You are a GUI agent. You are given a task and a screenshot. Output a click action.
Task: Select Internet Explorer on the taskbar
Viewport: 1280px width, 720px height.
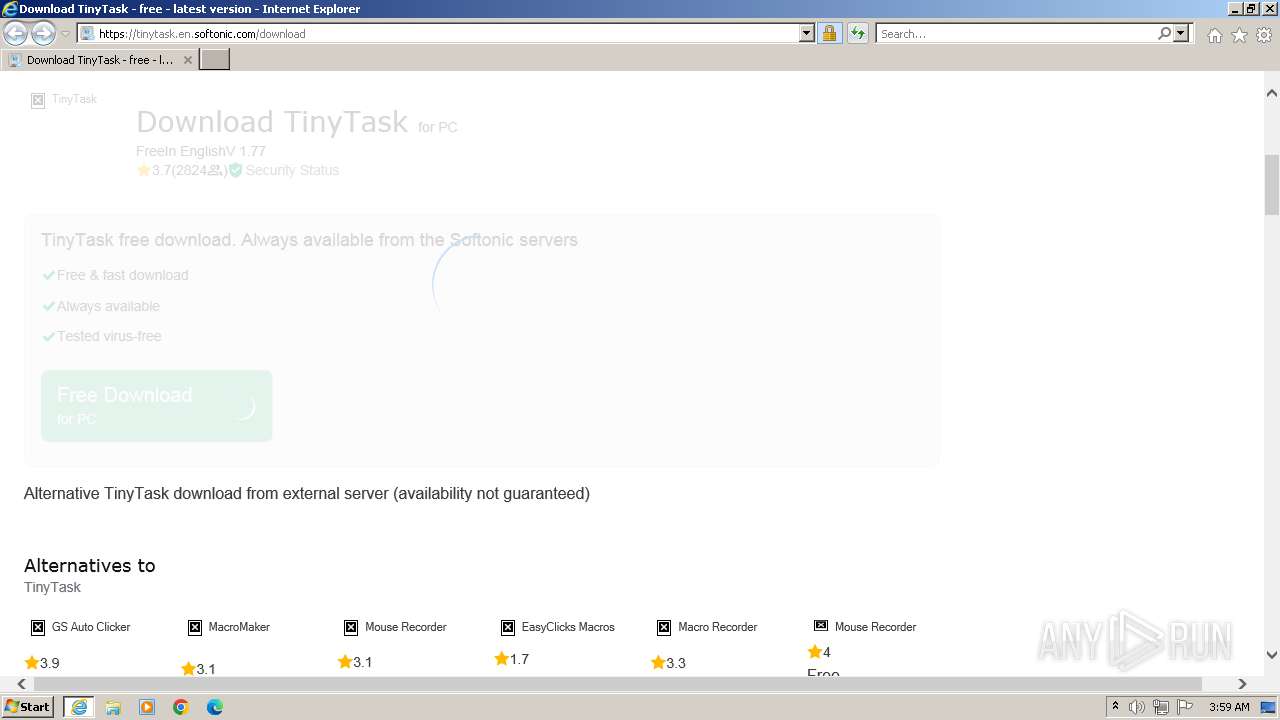coord(79,707)
